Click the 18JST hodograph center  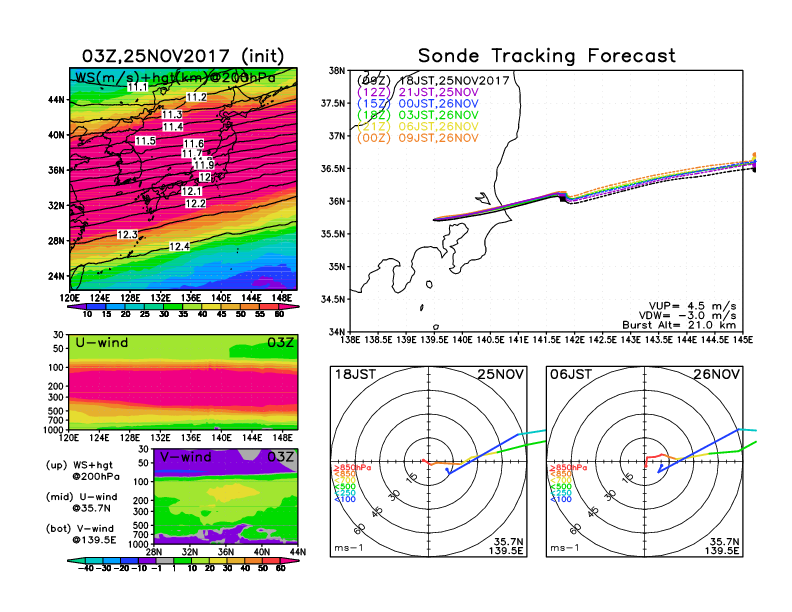[x=431, y=462]
